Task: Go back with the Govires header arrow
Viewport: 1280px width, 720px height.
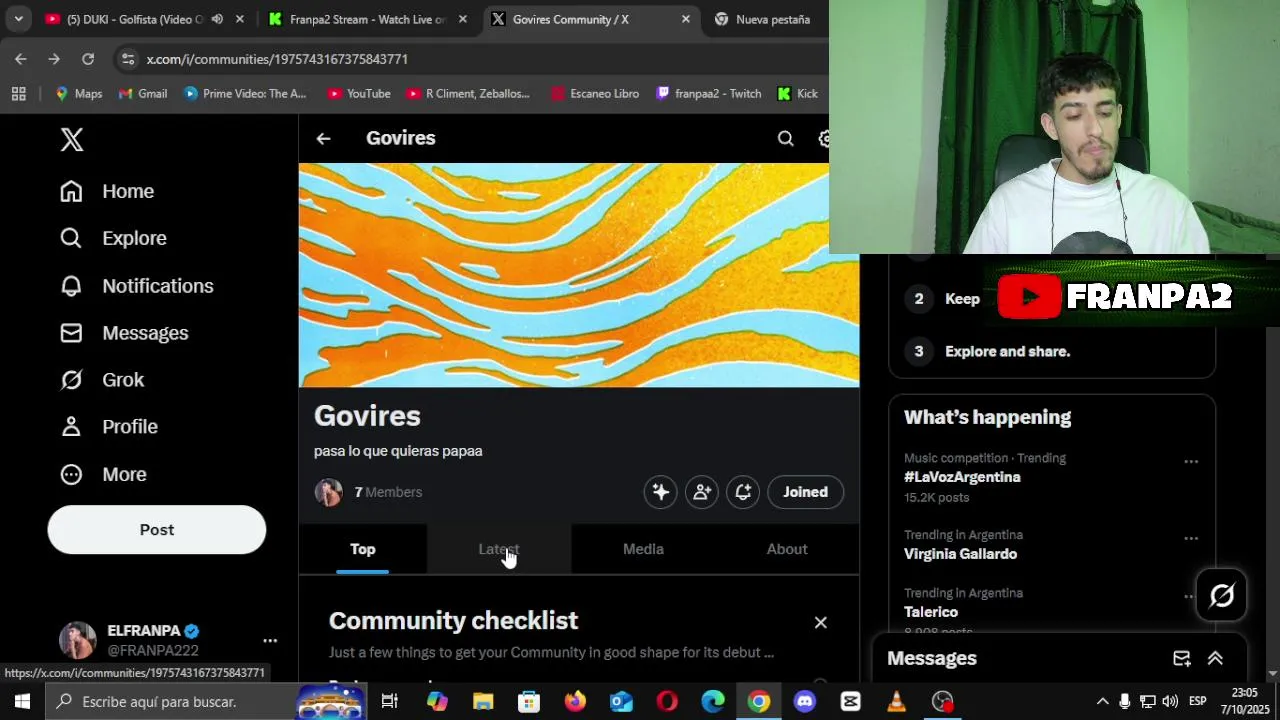Action: [x=323, y=139]
